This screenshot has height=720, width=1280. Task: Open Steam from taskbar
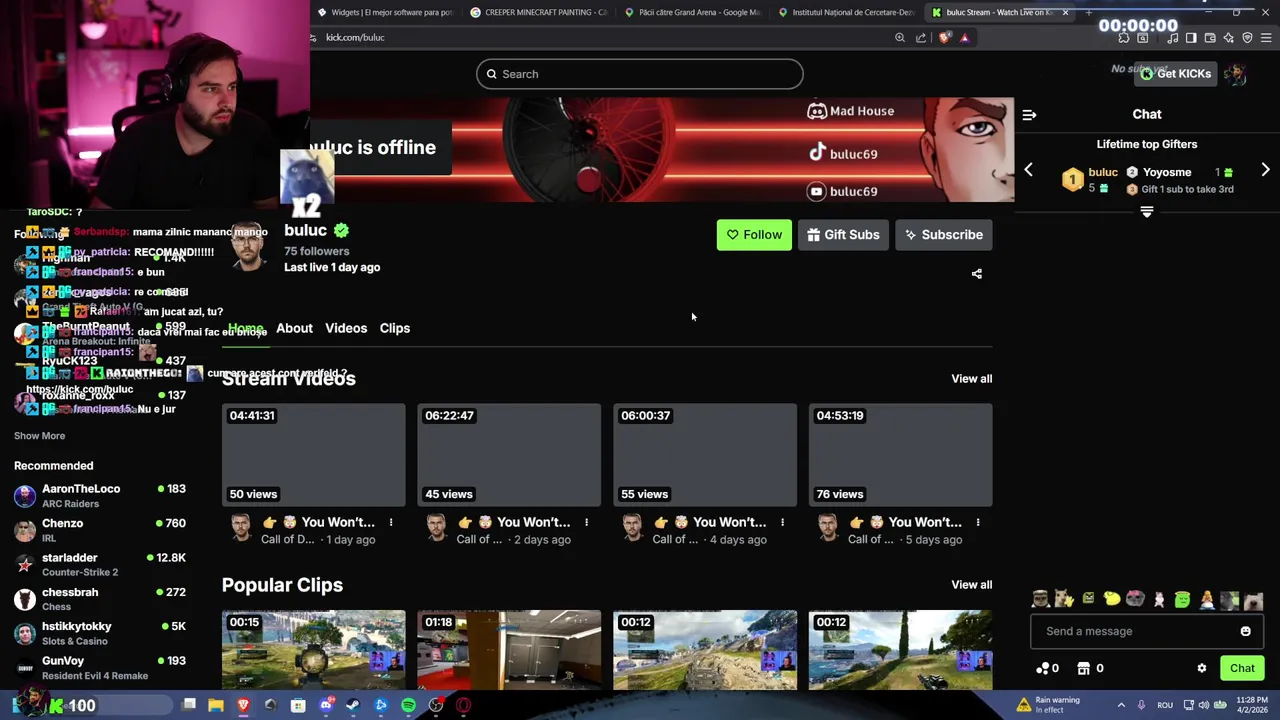(x=353, y=706)
